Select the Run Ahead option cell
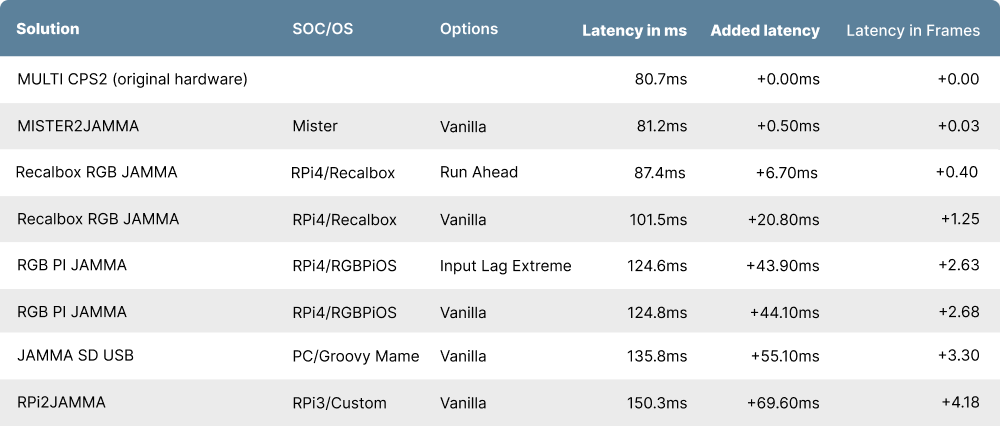The height and width of the screenshot is (426, 1000). pyautogui.click(x=478, y=172)
